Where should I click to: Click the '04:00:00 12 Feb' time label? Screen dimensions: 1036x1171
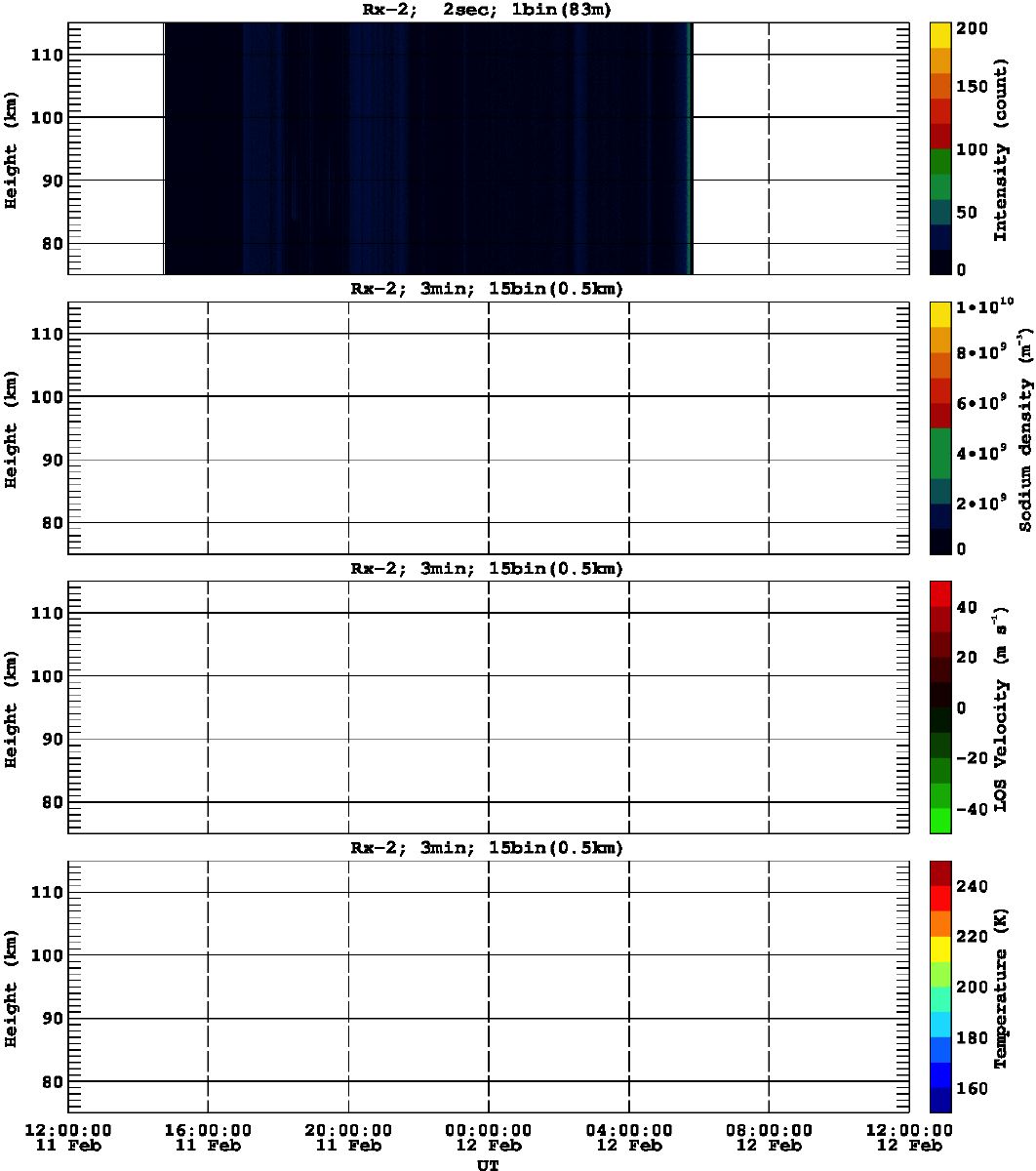629,1137
